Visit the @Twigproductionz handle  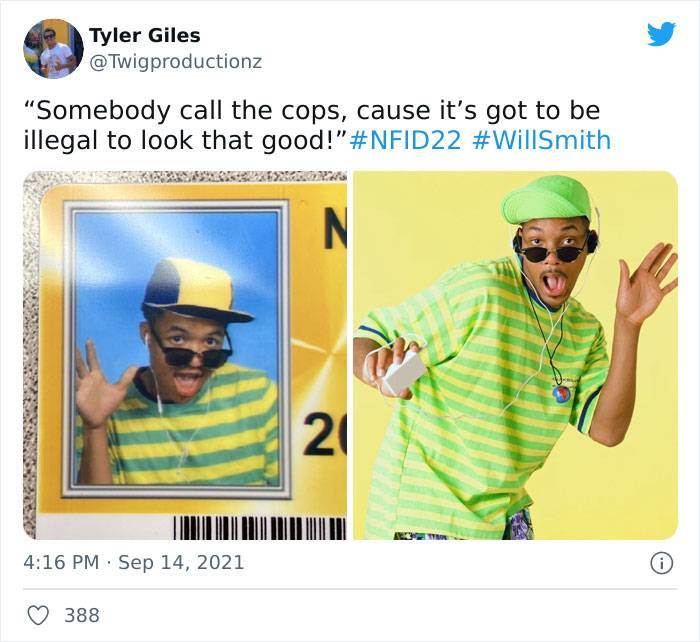tap(175, 62)
